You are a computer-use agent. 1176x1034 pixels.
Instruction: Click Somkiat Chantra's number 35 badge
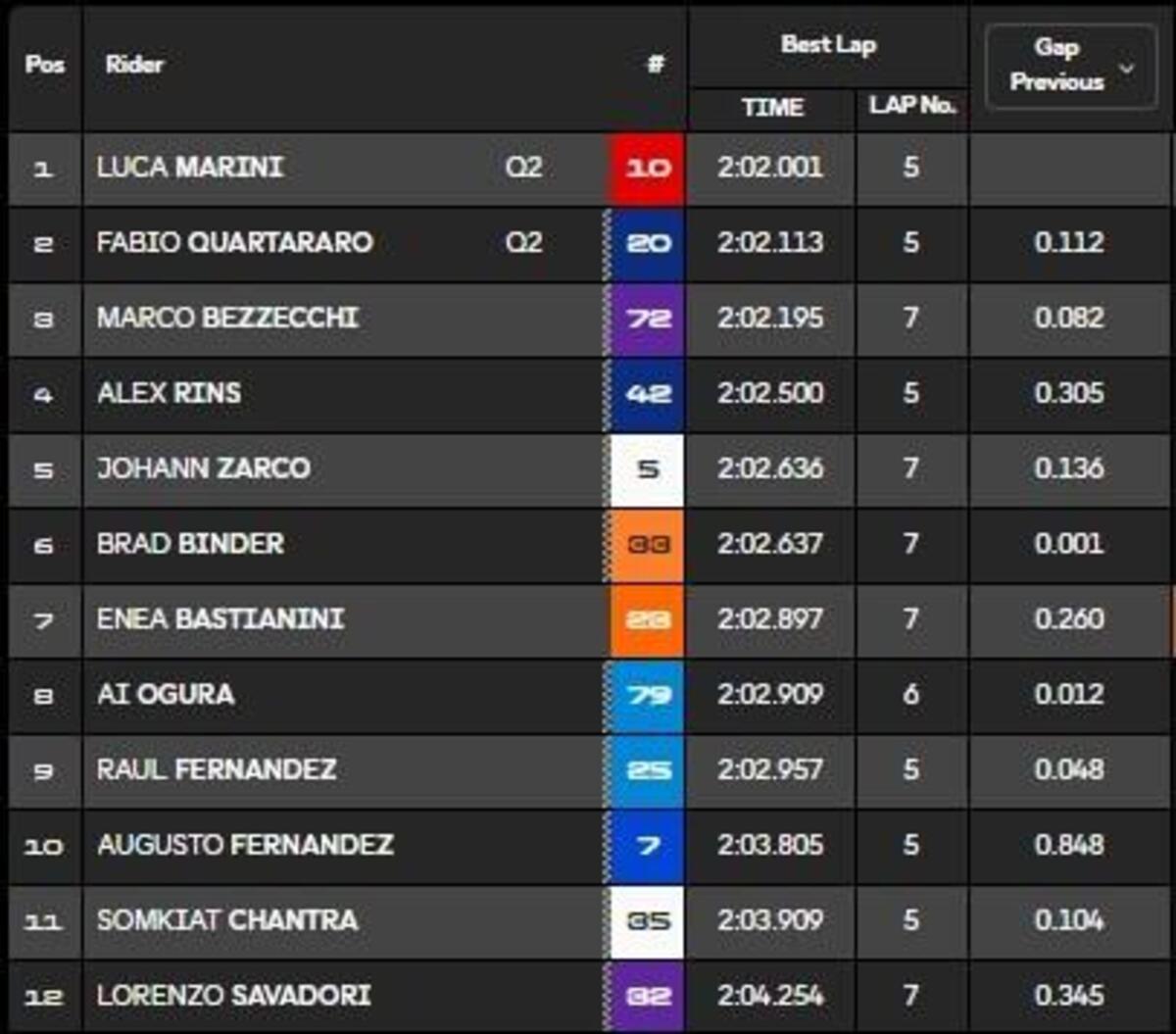tap(648, 921)
